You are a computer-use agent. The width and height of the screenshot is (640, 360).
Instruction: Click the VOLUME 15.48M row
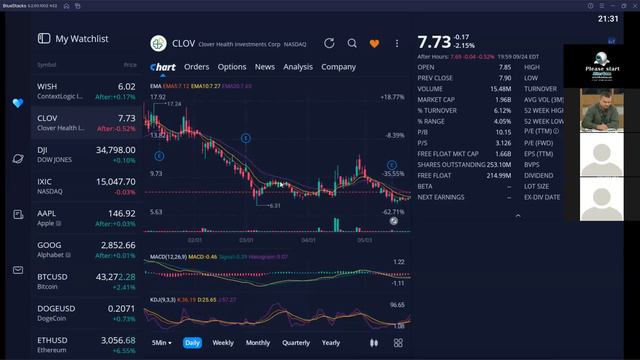(x=464, y=89)
